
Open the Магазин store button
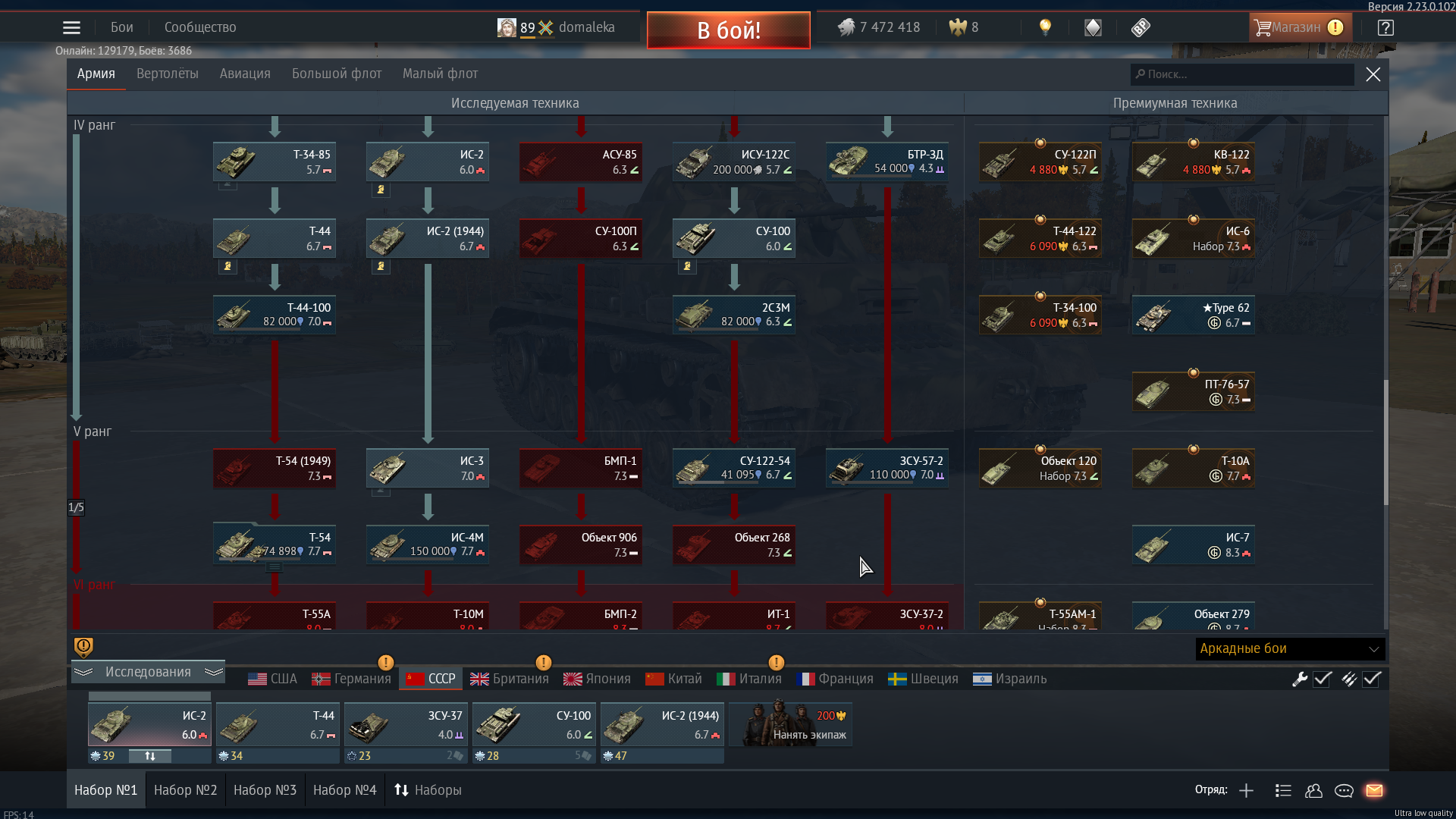click(x=1300, y=27)
